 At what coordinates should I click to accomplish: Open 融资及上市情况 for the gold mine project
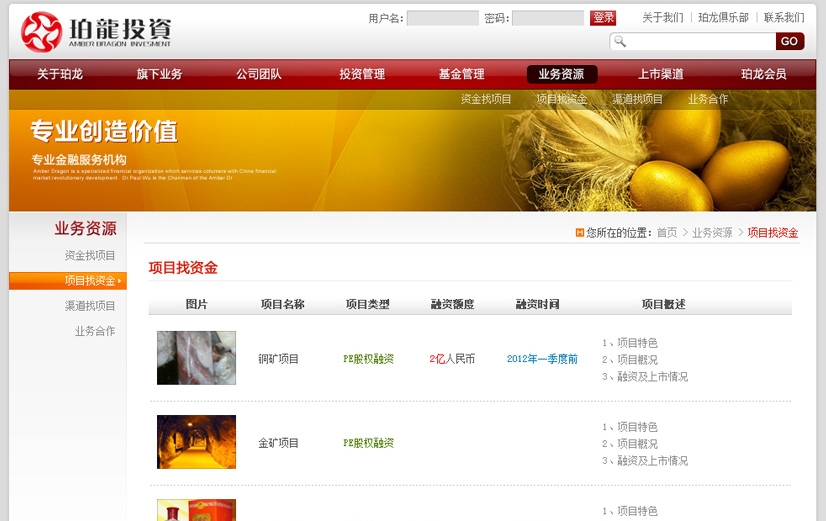pos(652,461)
